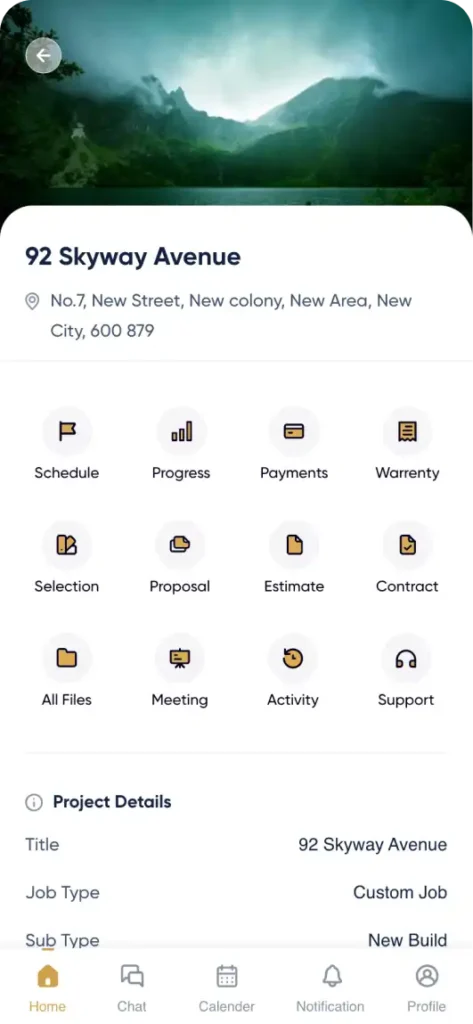This screenshot has width=473, height=1024.
Task: Open the Progress bar chart icon
Action: coord(181,431)
